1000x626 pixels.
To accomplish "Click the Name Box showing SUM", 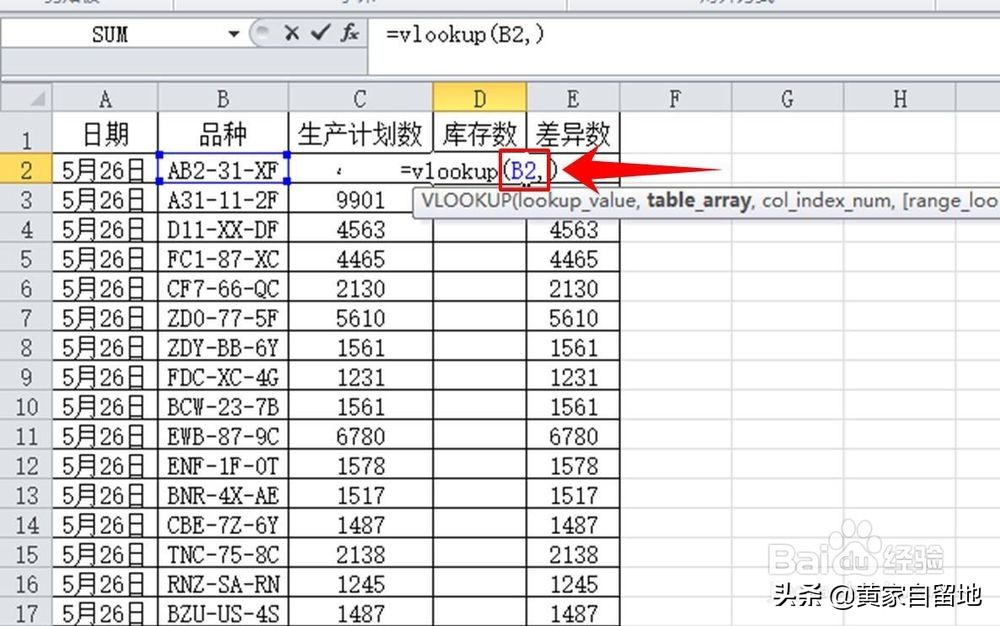I will pyautogui.click(x=110, y=34).
